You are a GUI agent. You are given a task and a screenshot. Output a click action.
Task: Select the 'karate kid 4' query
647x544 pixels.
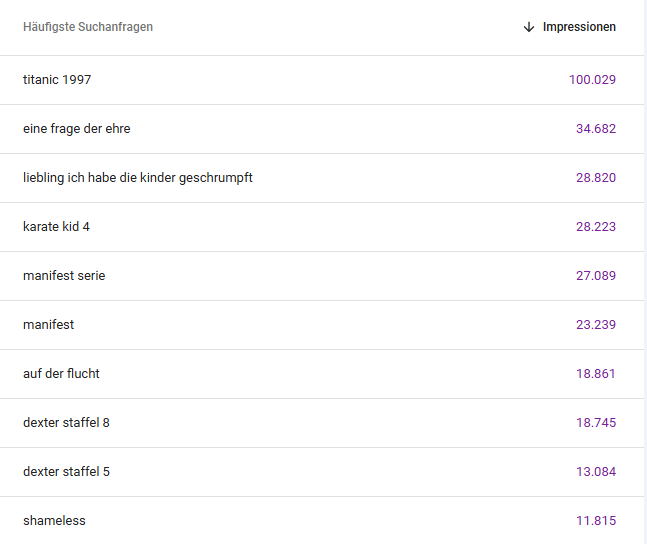click(x=56, y=226)
